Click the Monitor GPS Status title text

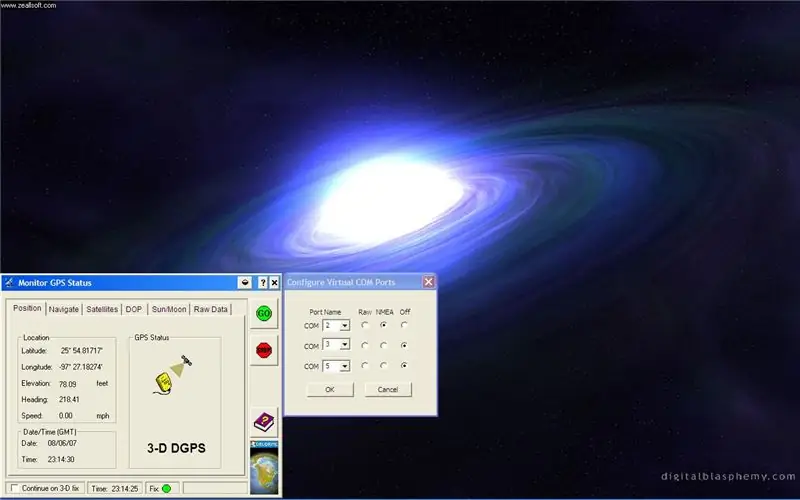coord(55,283)
